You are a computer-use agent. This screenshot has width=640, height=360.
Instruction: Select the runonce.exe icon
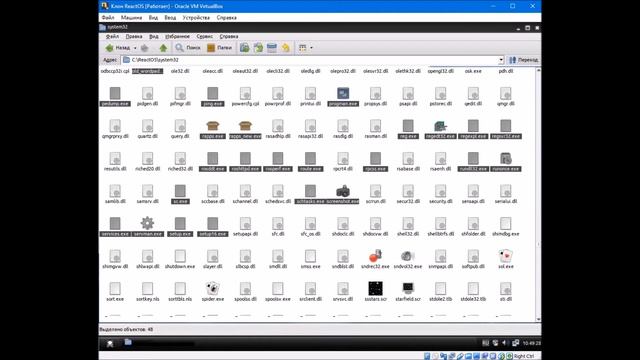(x=506, y=158)
